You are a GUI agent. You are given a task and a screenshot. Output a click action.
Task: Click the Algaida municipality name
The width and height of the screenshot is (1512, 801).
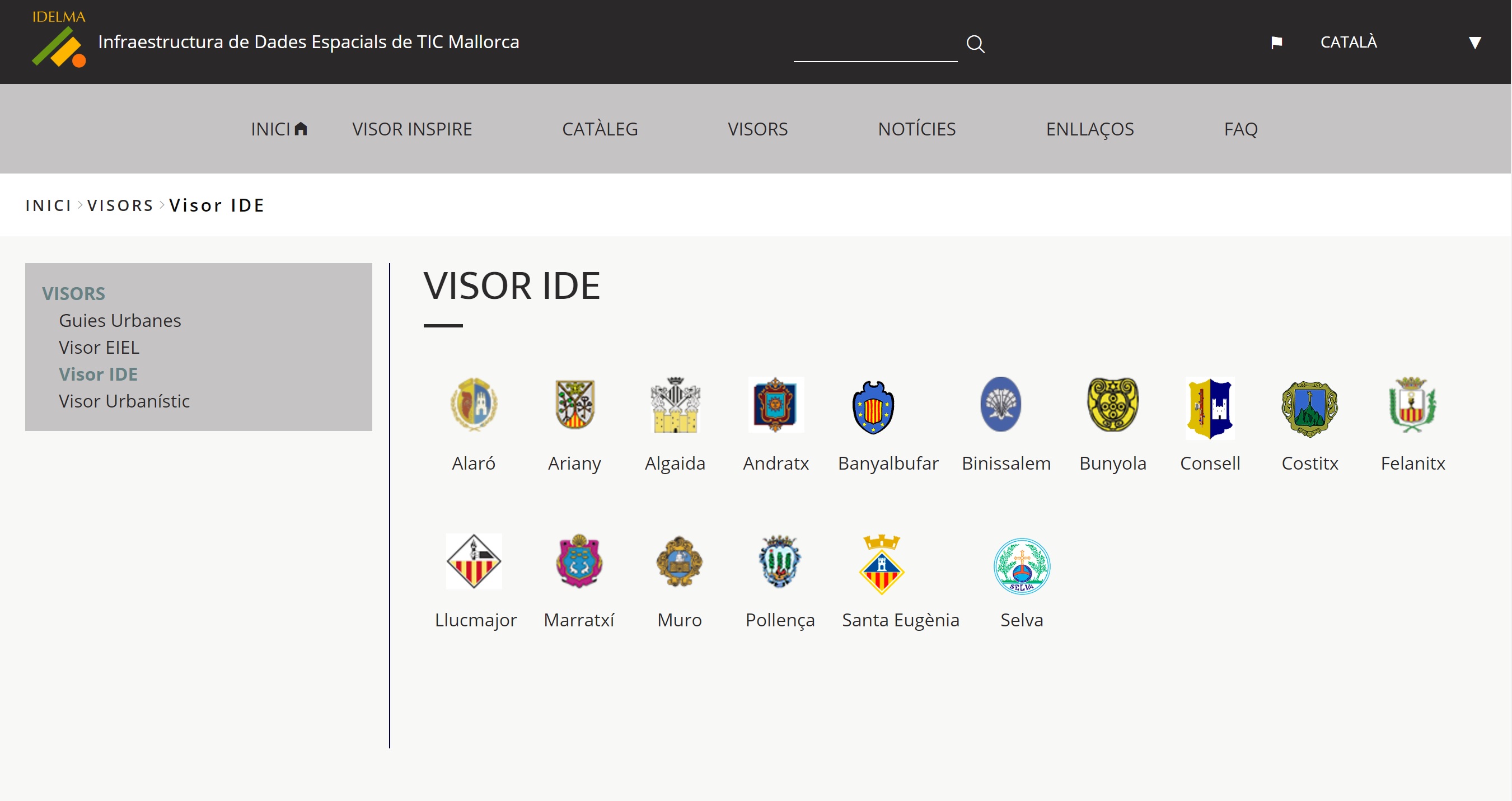[x=675, y=463]
